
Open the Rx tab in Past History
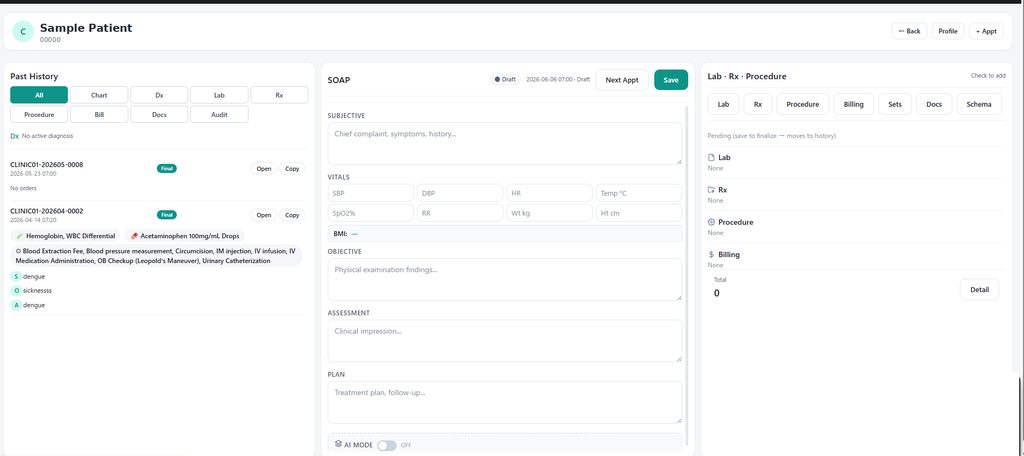coord(280,95)
